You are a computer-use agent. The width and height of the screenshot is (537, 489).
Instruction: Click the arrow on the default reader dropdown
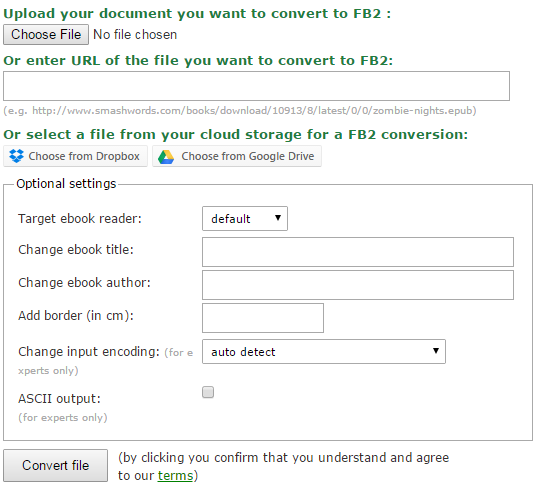click(278, 217)
